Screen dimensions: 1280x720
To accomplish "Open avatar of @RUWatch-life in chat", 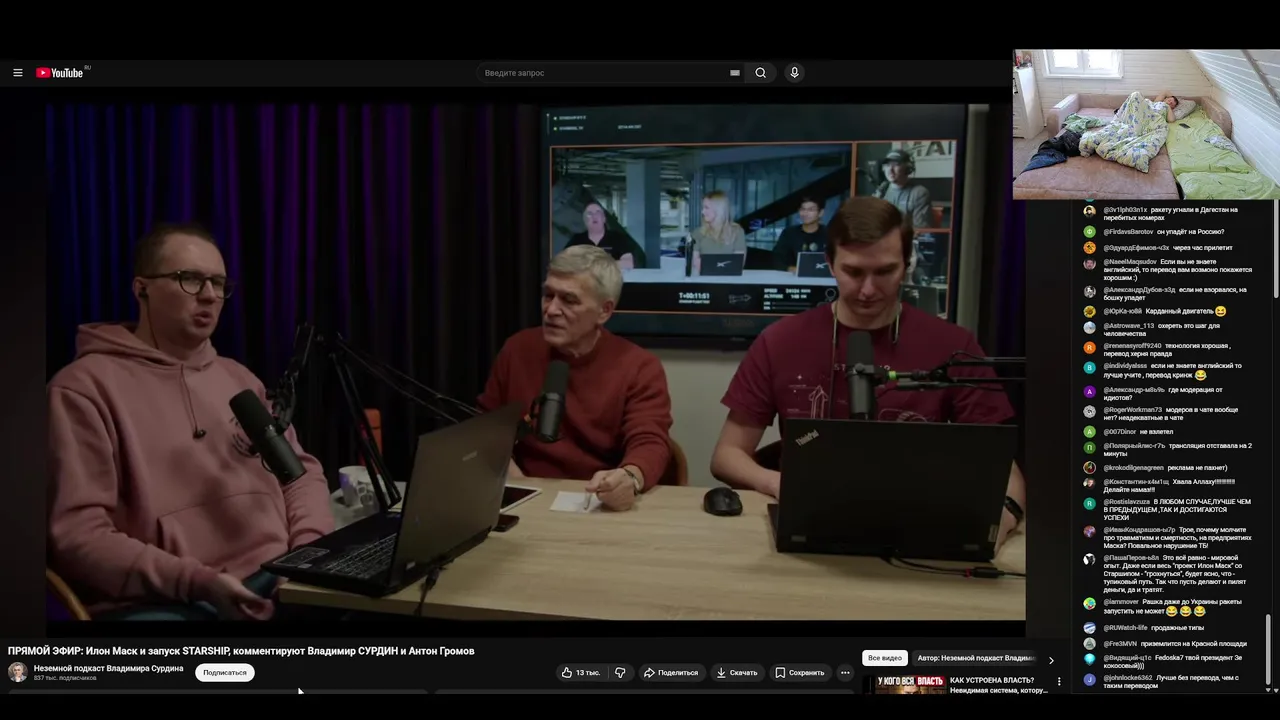I will tap(1089, 628).
